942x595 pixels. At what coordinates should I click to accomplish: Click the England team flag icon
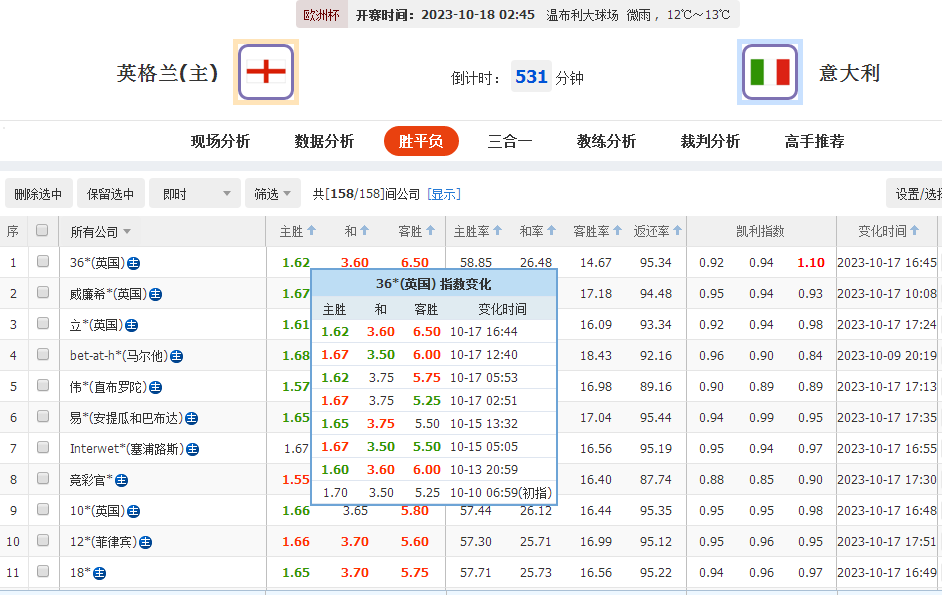[266, 72]
